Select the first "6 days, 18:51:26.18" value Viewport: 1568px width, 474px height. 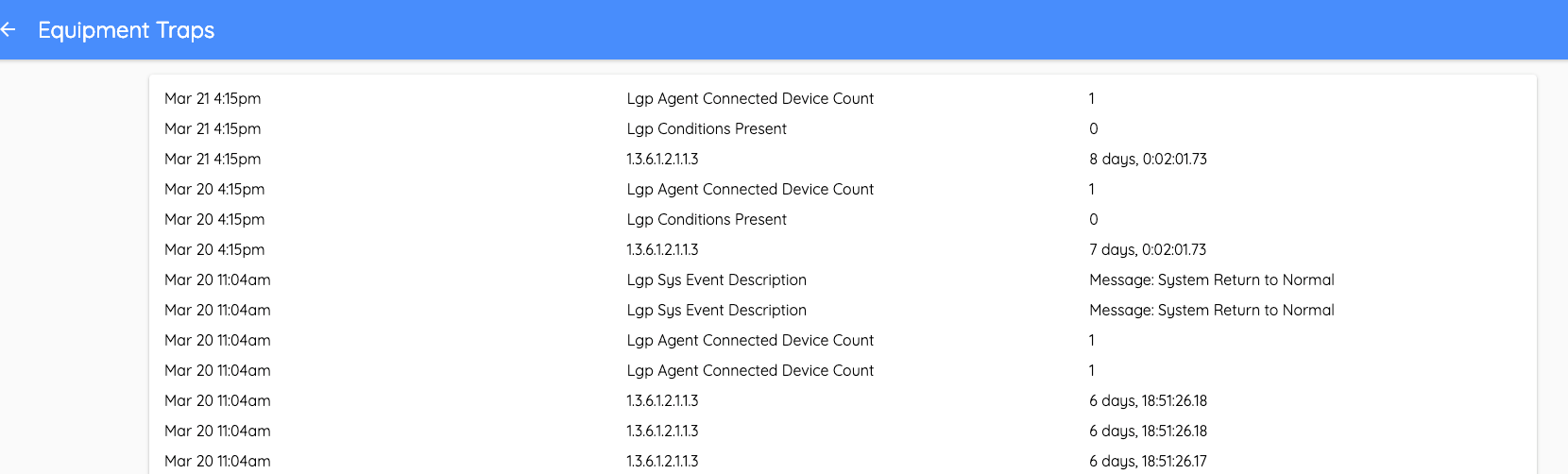point(1148,400)
